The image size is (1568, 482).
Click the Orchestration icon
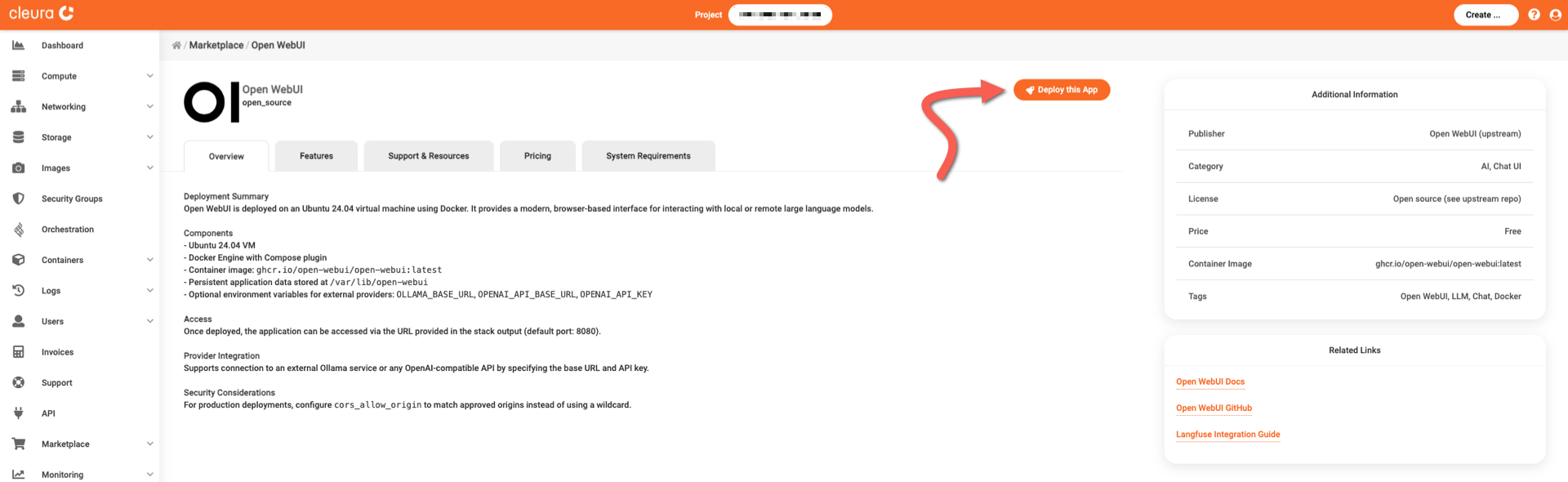(x=18, y=230)
